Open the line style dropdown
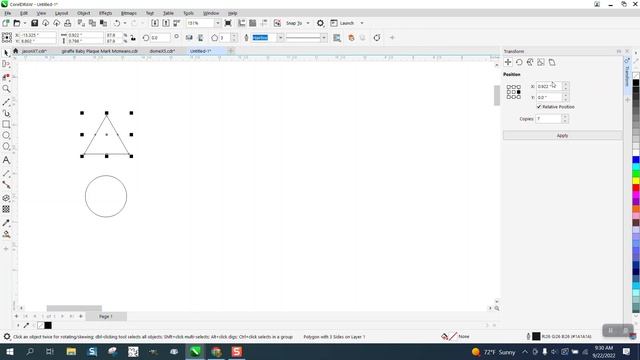The width and height of the screenshot is (640, 360). (x=324, y=38)
